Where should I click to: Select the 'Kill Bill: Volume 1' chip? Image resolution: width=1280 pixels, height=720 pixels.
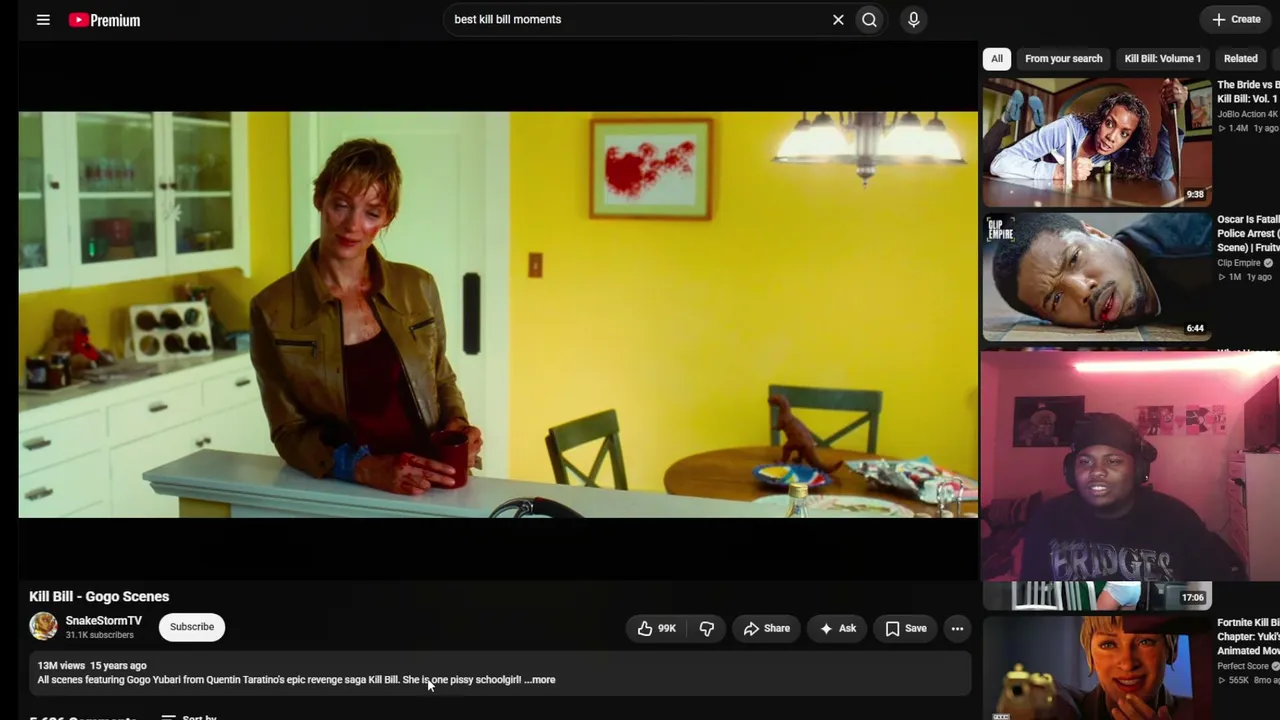click(1162, 59)
